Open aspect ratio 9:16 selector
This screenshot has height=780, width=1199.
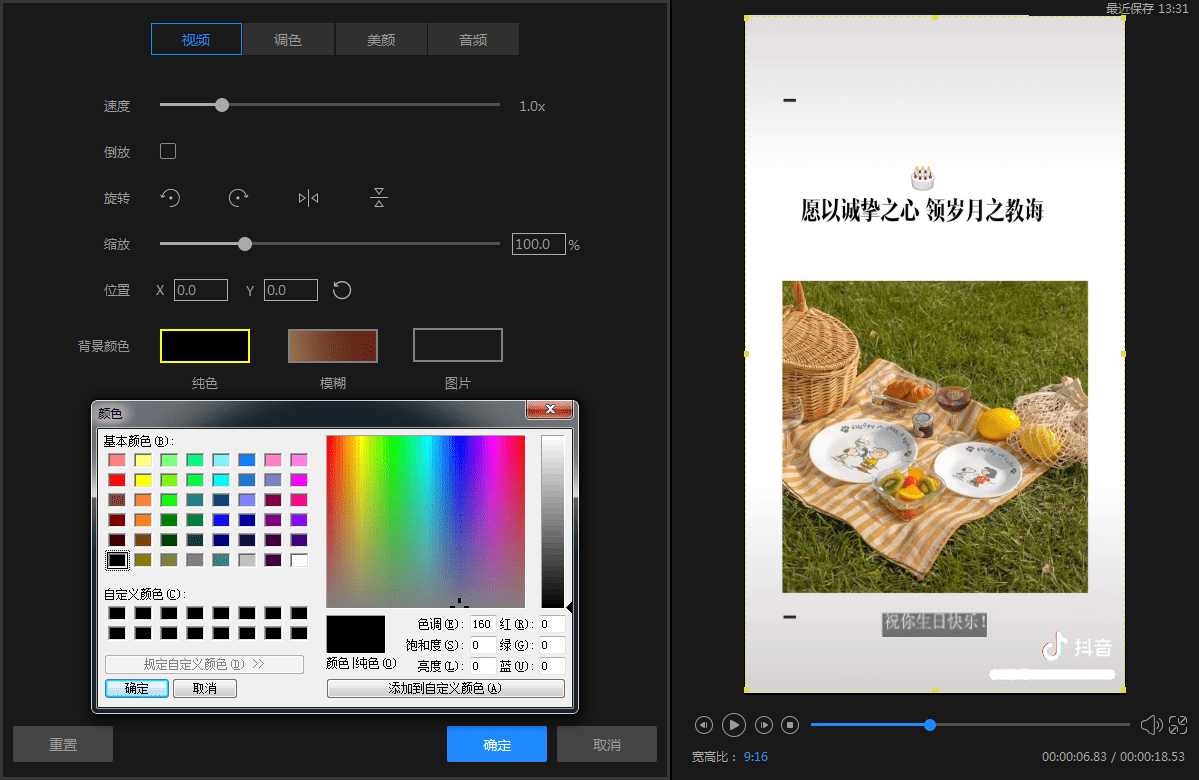coord(756,757)
